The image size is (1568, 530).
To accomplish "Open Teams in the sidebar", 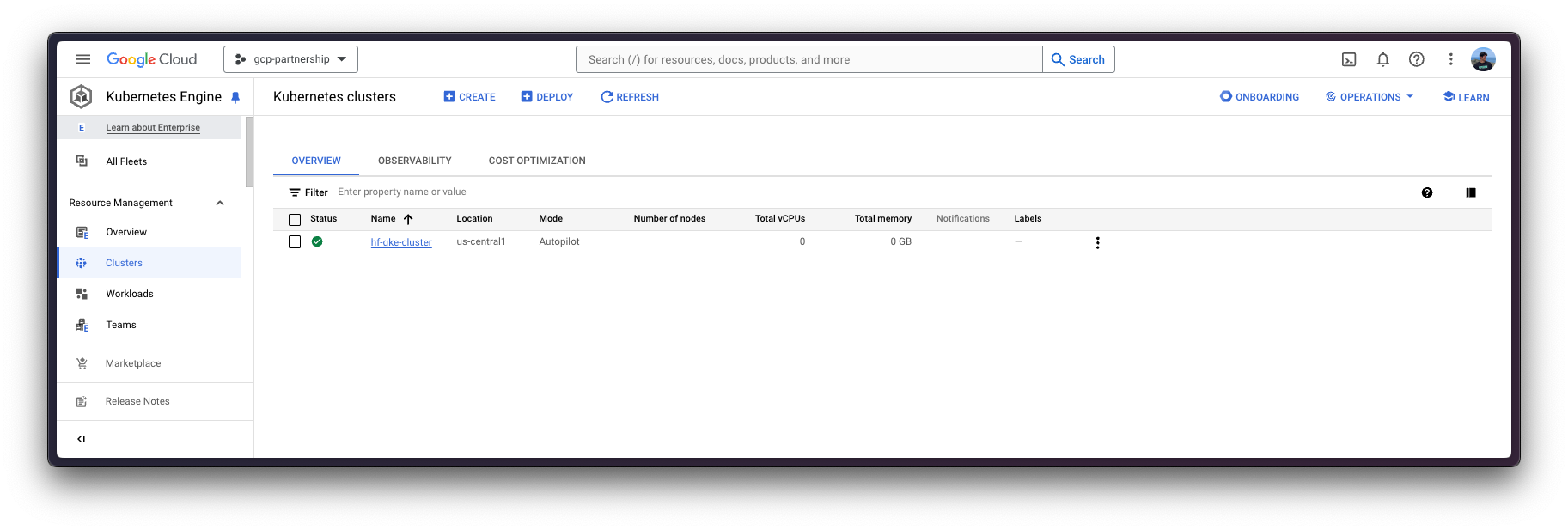I will 121,325.
